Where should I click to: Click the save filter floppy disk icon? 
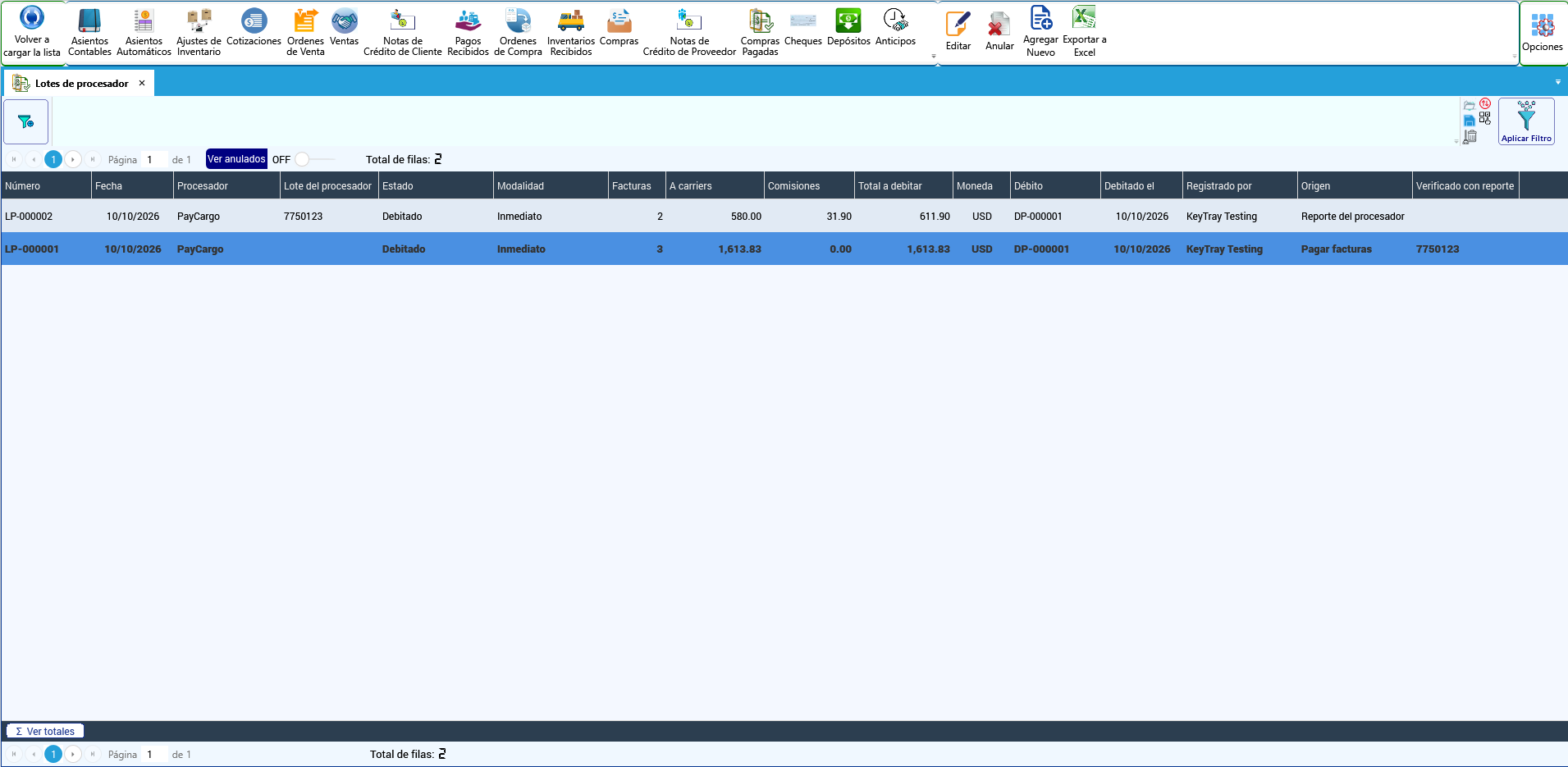(x=1470, y=121)
